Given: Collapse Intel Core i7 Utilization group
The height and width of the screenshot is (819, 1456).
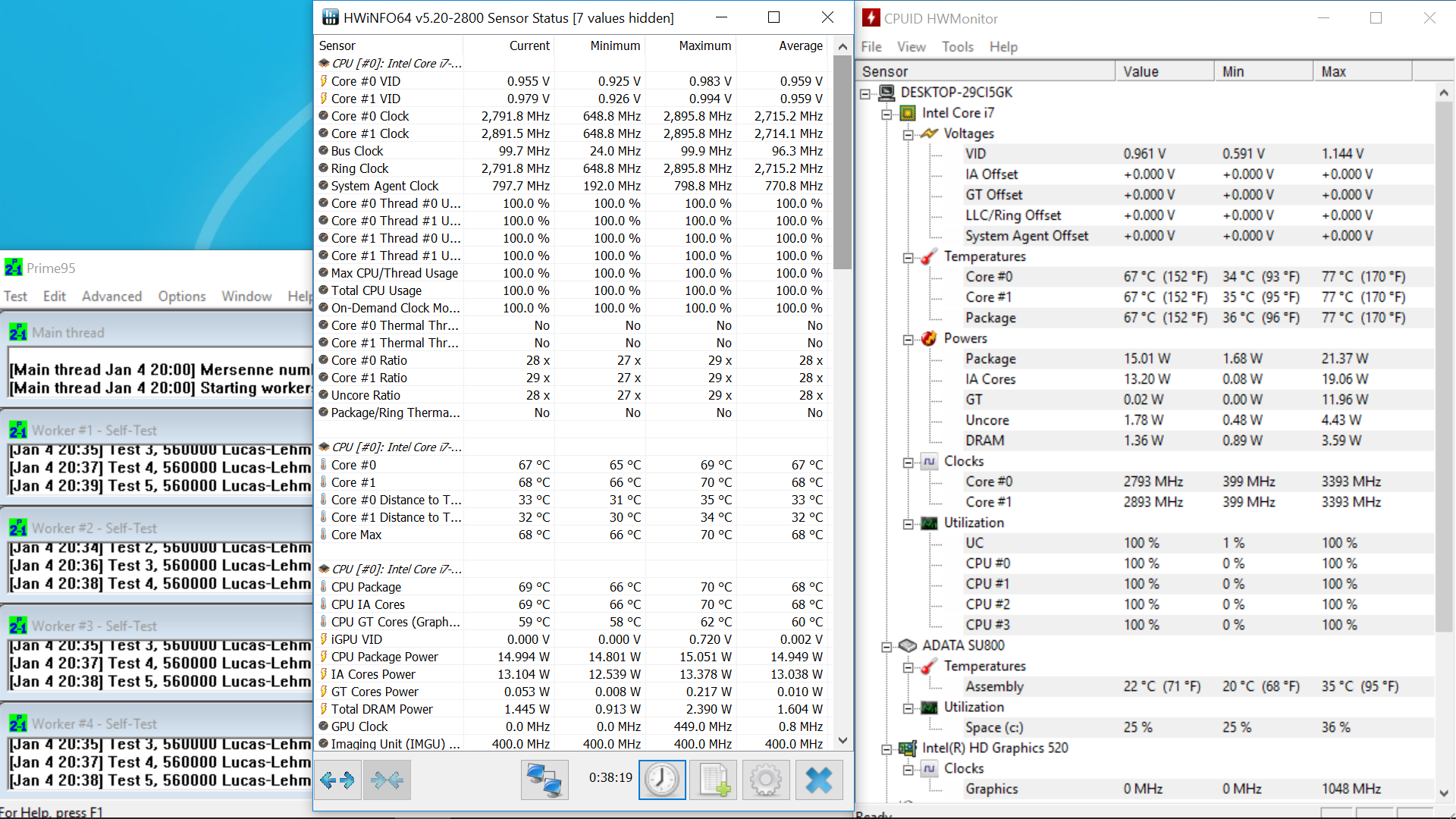Looking at the screenshot, I should coord(908,524).
